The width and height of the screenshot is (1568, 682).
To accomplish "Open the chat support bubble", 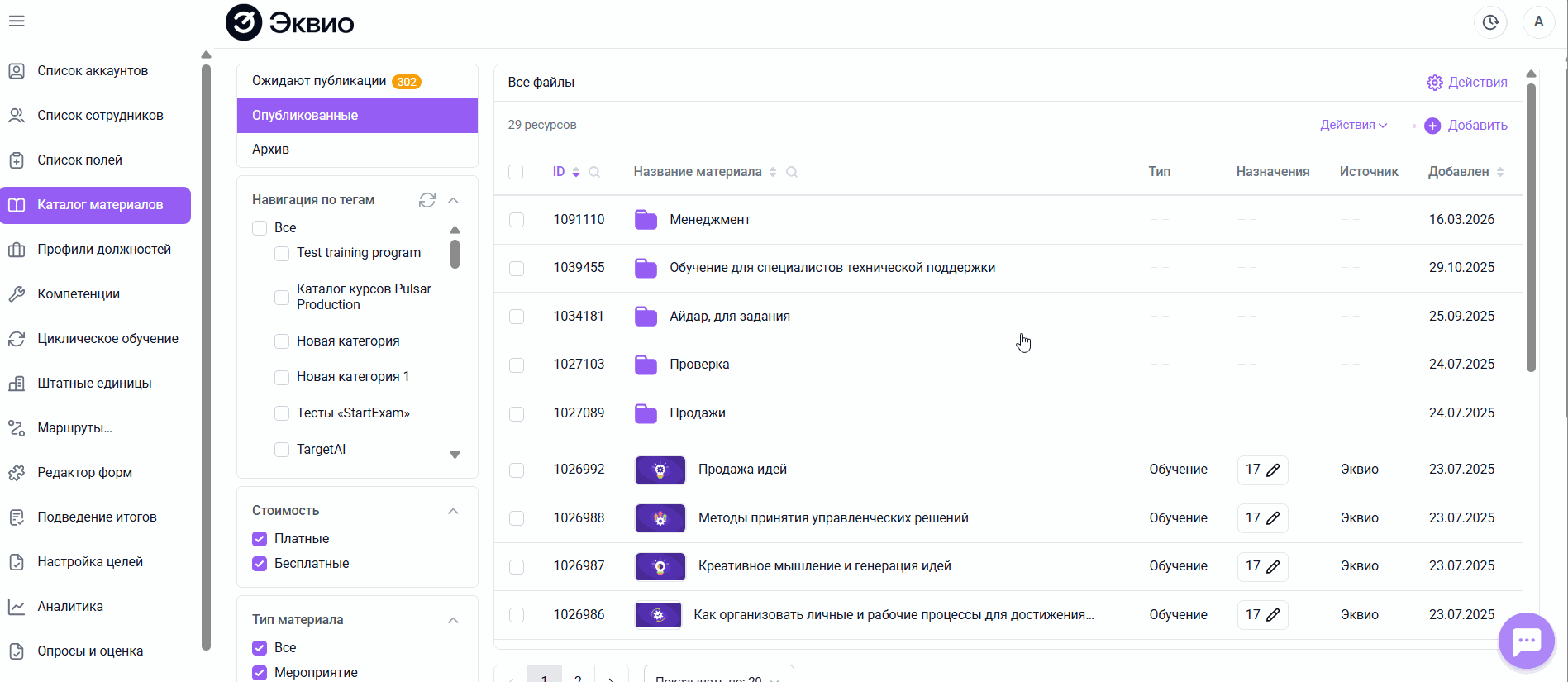I will pyautogui.click(x=1525, y=640).
